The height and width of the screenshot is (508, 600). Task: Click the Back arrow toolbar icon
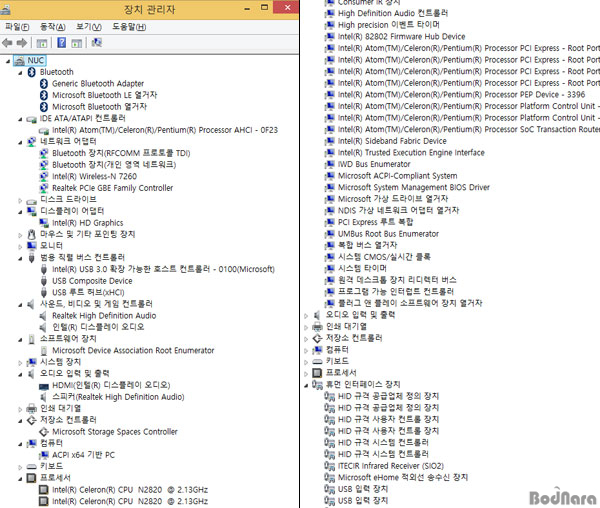(7, 43)
